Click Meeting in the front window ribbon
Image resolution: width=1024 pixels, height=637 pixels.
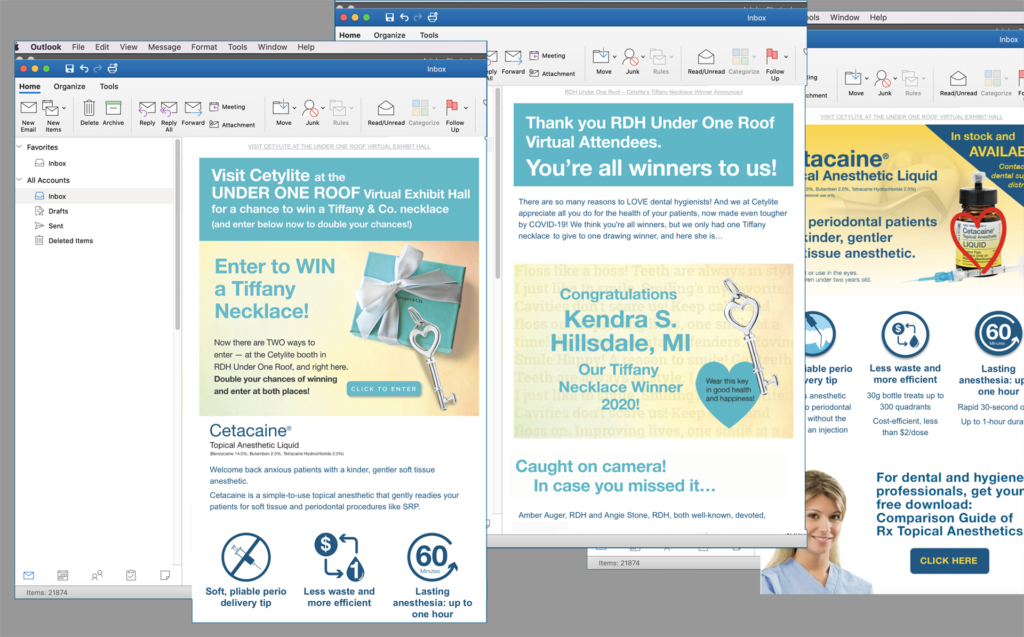(227, 106)
